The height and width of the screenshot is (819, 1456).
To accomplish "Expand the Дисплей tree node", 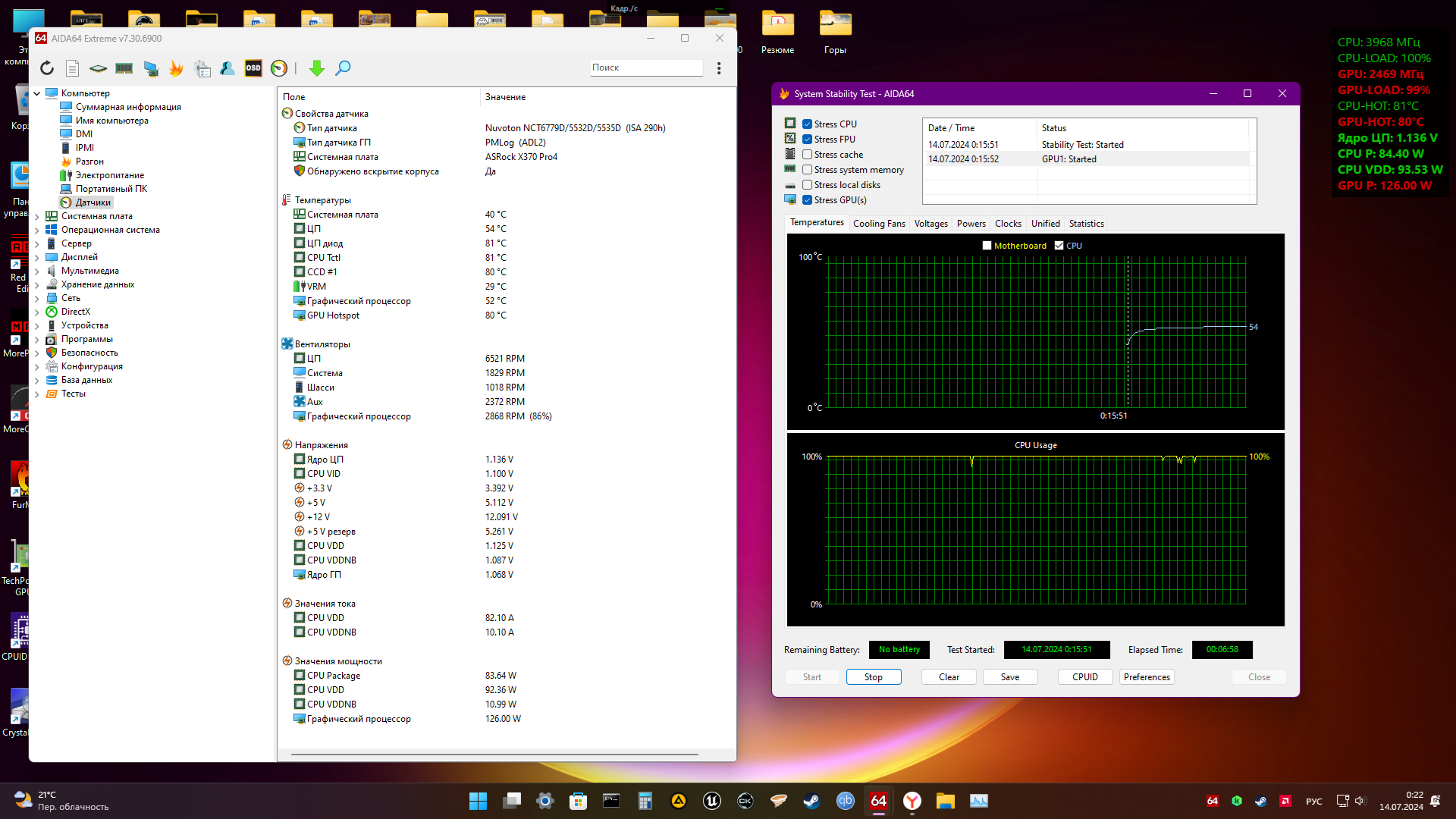I will [x=37, y=258].
